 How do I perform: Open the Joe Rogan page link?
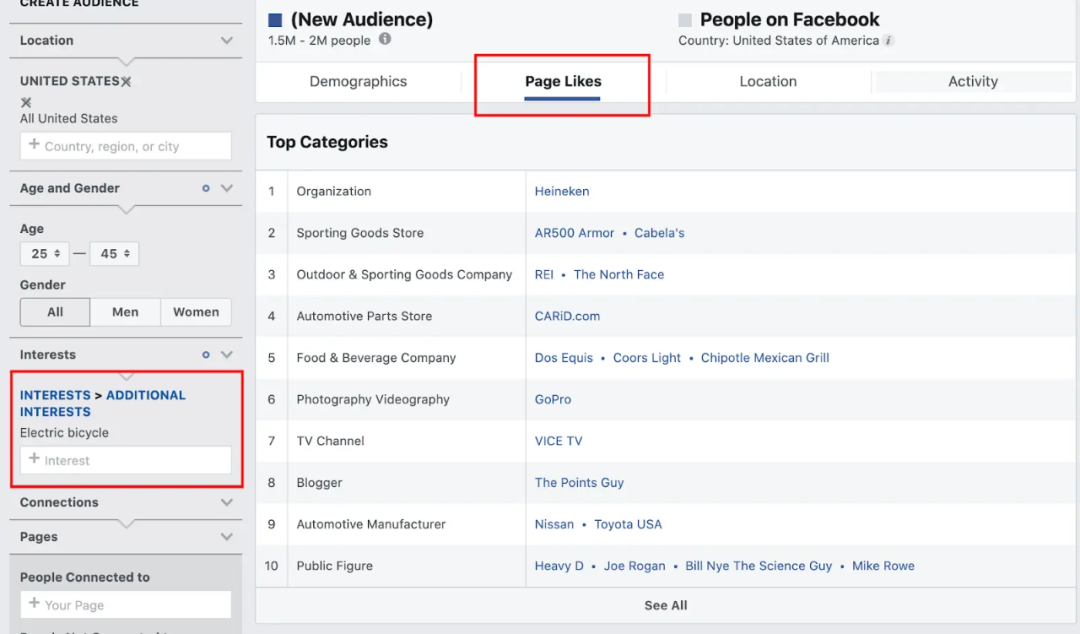(634, 566)
